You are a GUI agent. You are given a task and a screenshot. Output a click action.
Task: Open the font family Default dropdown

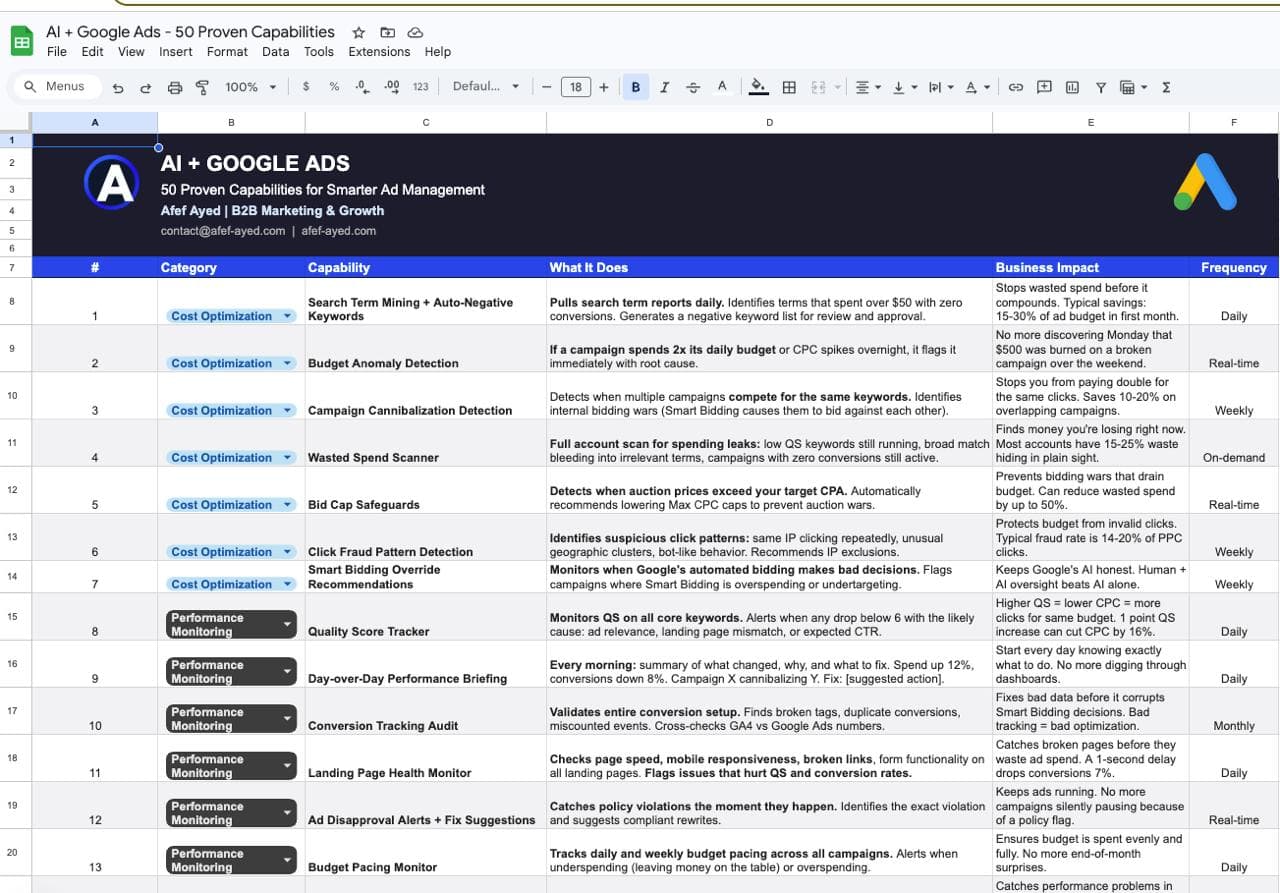[x=486, y=87]
